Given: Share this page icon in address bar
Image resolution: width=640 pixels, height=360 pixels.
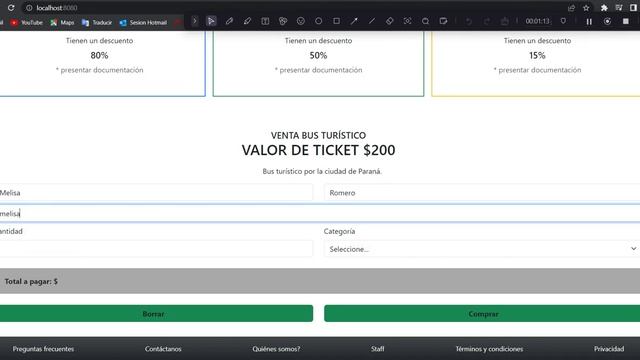Looking at the screenshot, I should click(x=571, y=8).
